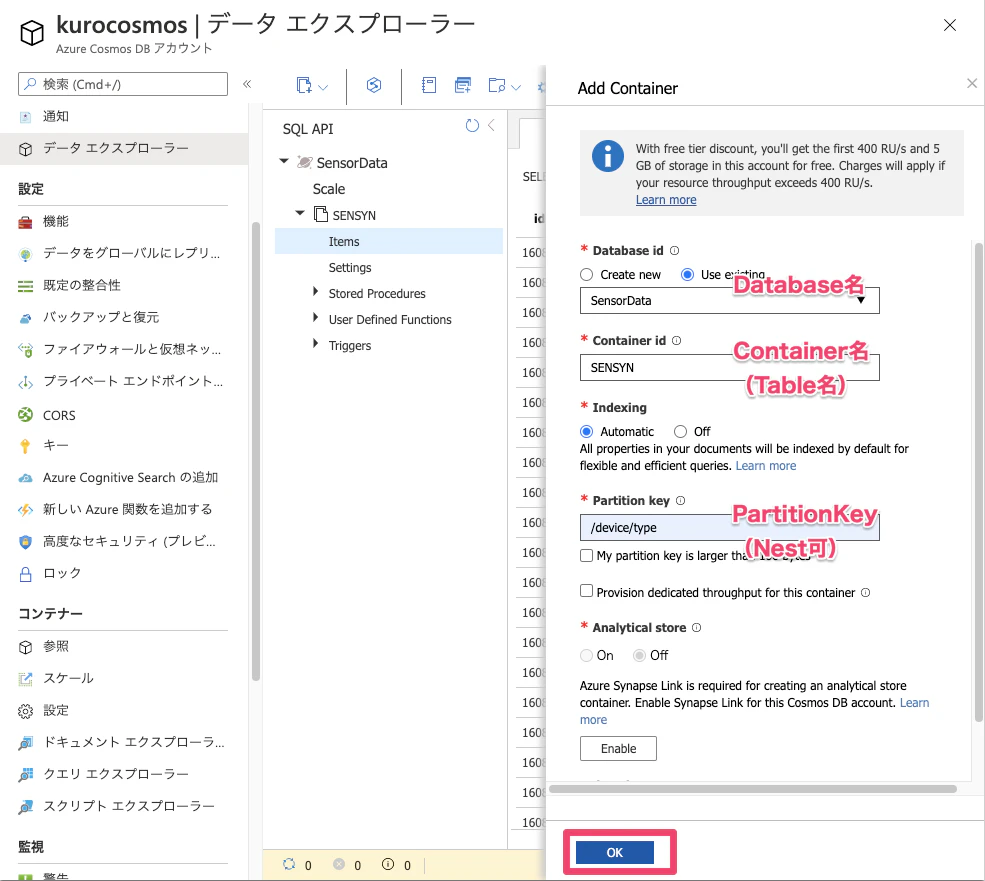
Task: Select Scale under SensorData
Action: coord(329,189)
